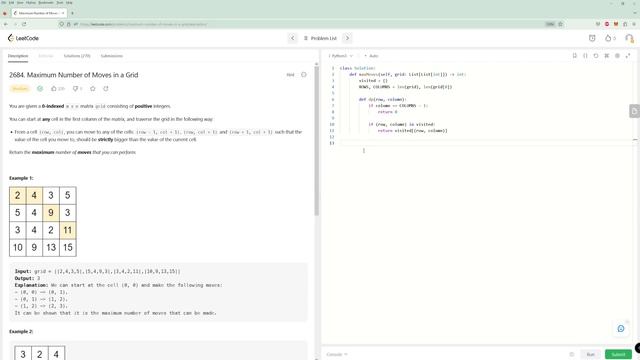Click the side panel icon at the editor's right edge

coord(634,111)
